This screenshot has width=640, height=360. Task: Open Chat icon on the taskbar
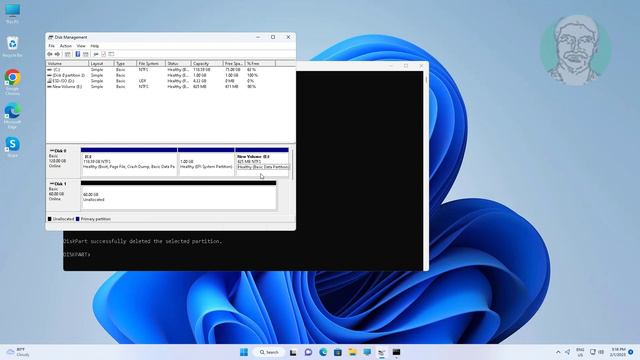(x=308, y=352)
